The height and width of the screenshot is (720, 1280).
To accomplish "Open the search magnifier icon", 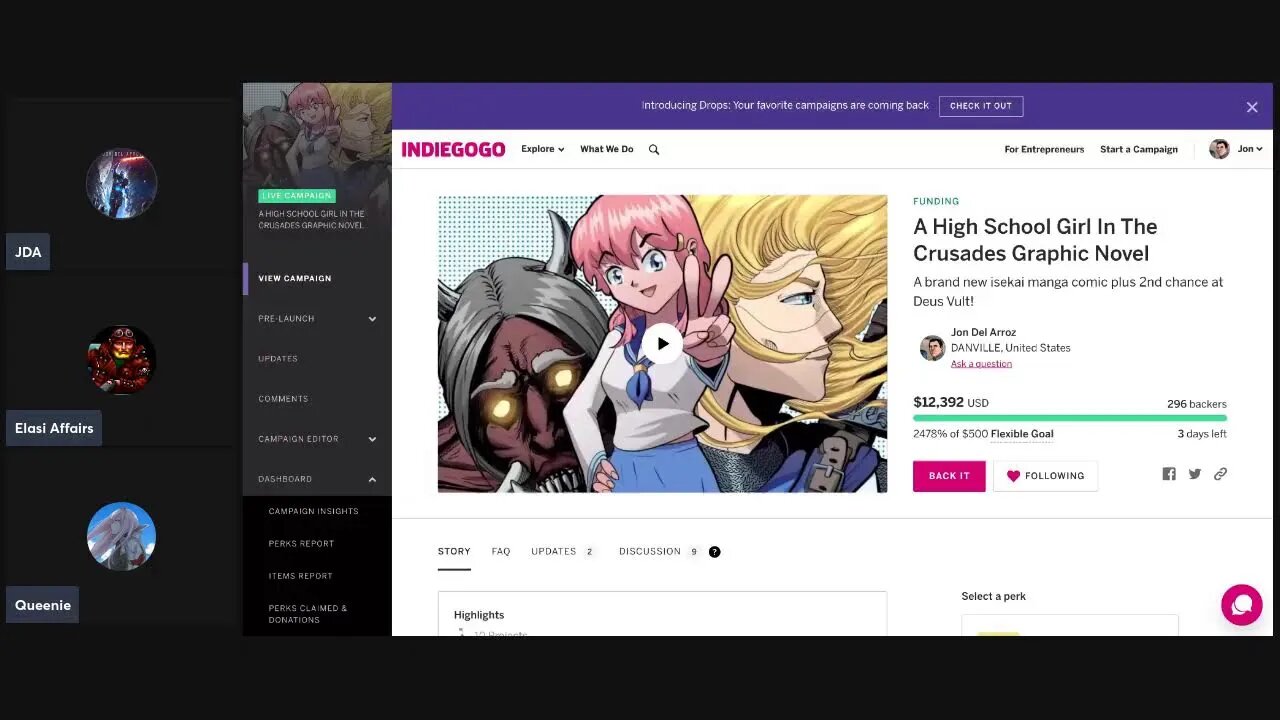I will pos(654,149).
